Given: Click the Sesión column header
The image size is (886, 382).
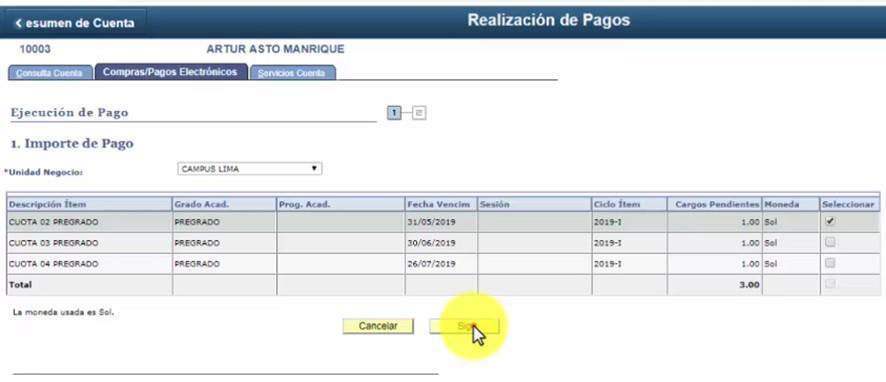Looking at the screenshot, I should (x=535, y=205).
